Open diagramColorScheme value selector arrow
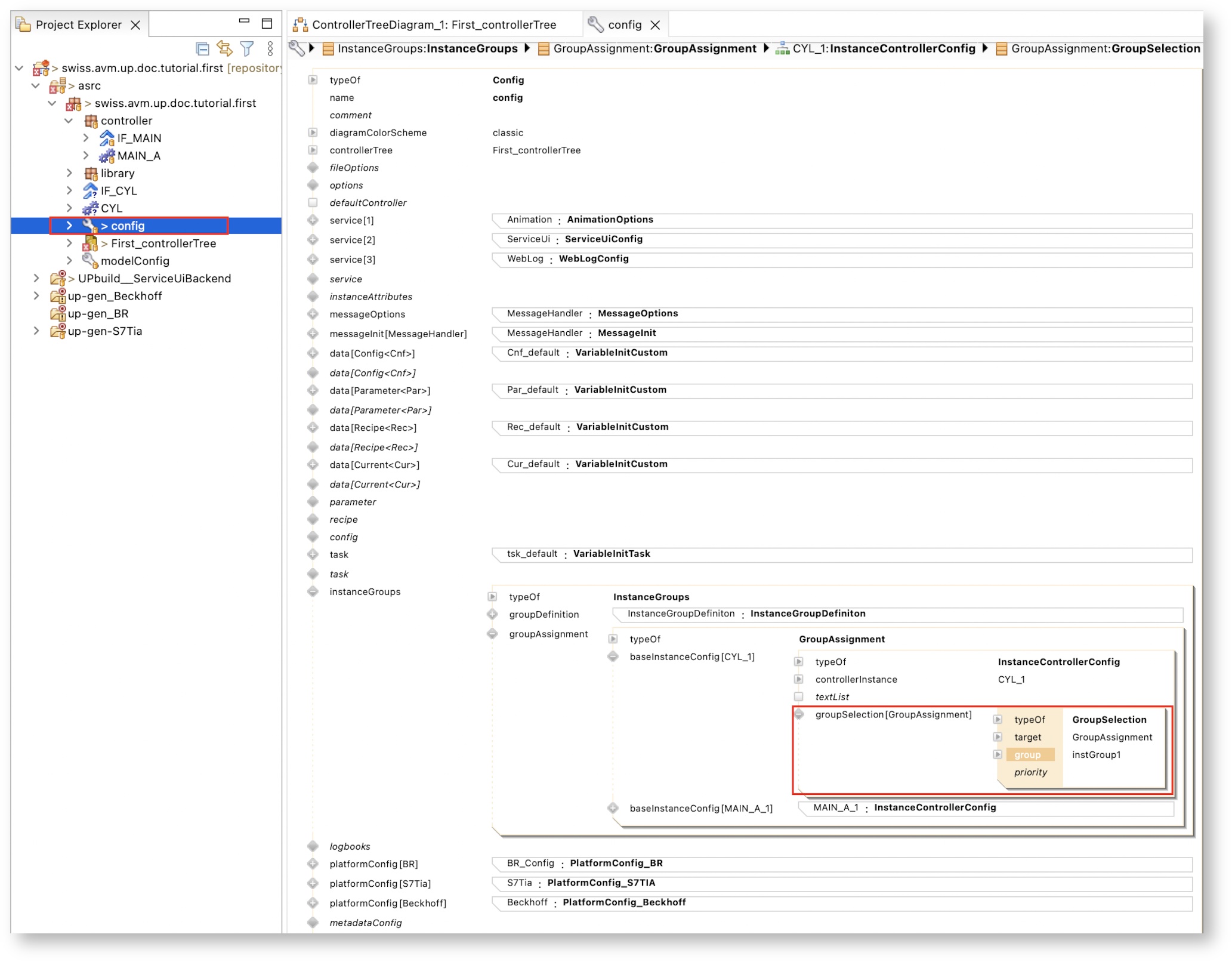This screenshot has width=1232, height=962. pos(313,132)
